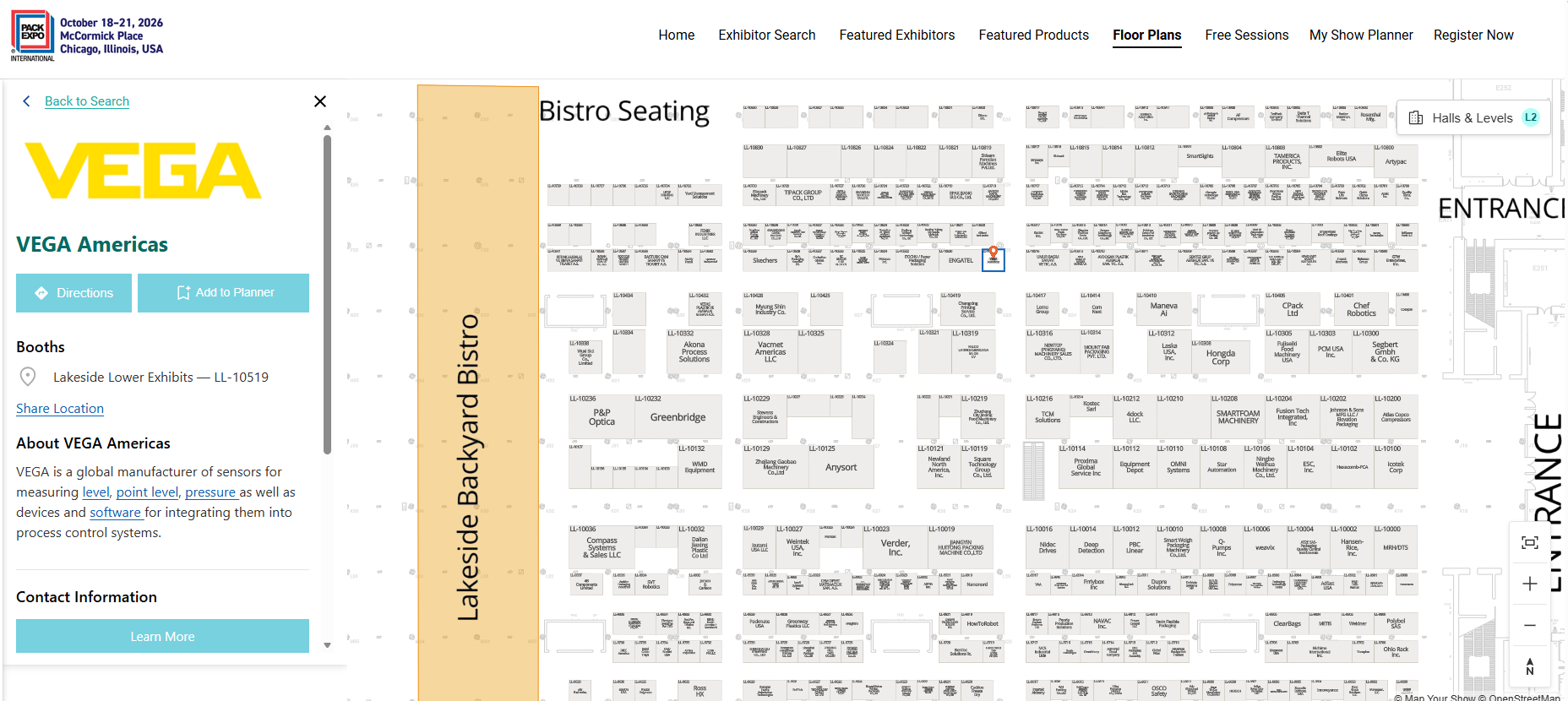Click the "level" product link
This screenshot has width=1568, height=701.
95,492
